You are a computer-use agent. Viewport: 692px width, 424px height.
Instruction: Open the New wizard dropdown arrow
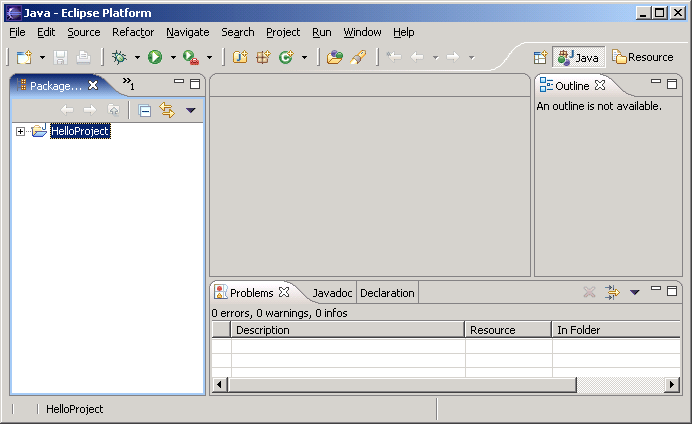point(42,57)
